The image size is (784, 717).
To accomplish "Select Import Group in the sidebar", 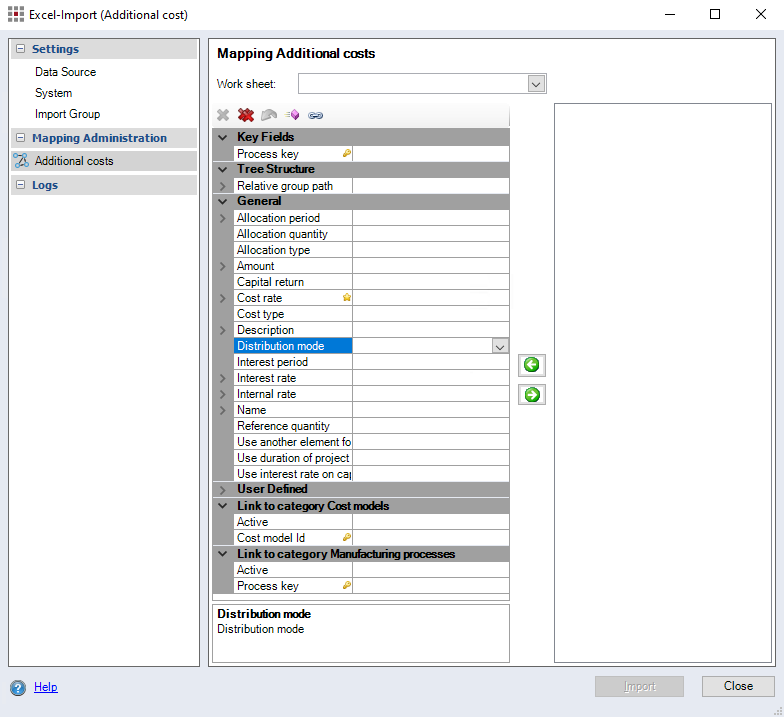I will (67, 114).
